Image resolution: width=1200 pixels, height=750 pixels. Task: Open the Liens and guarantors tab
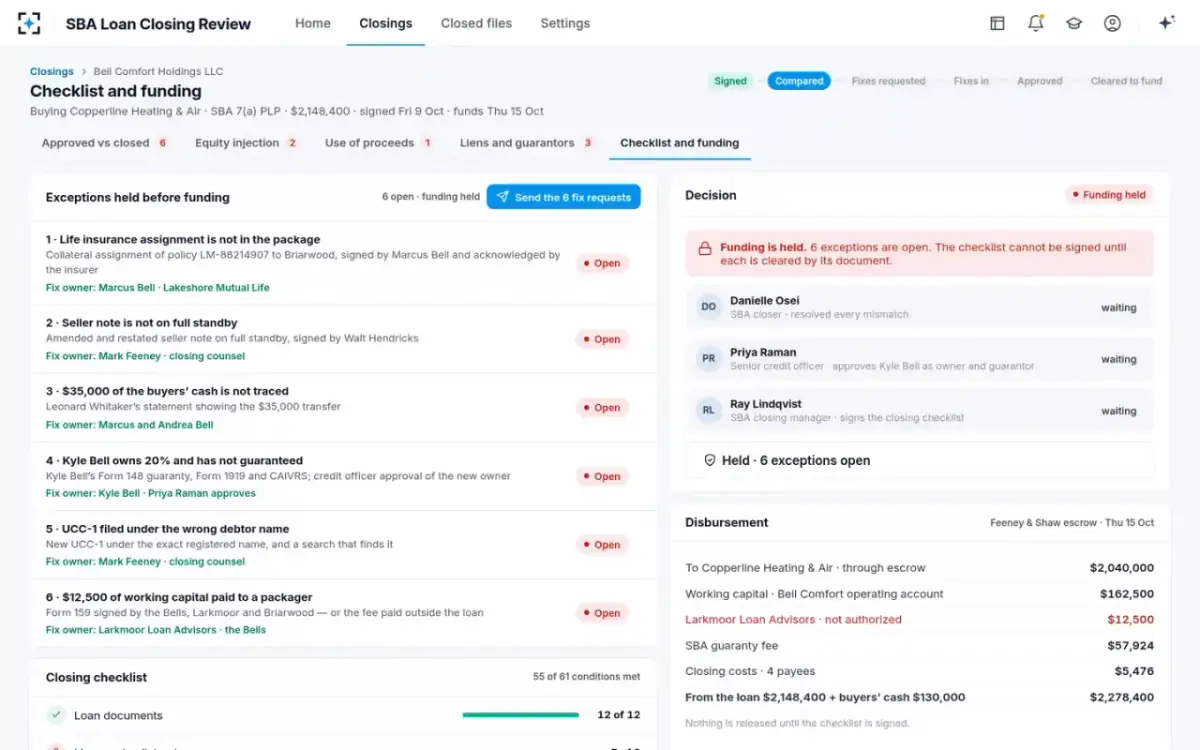526,143
